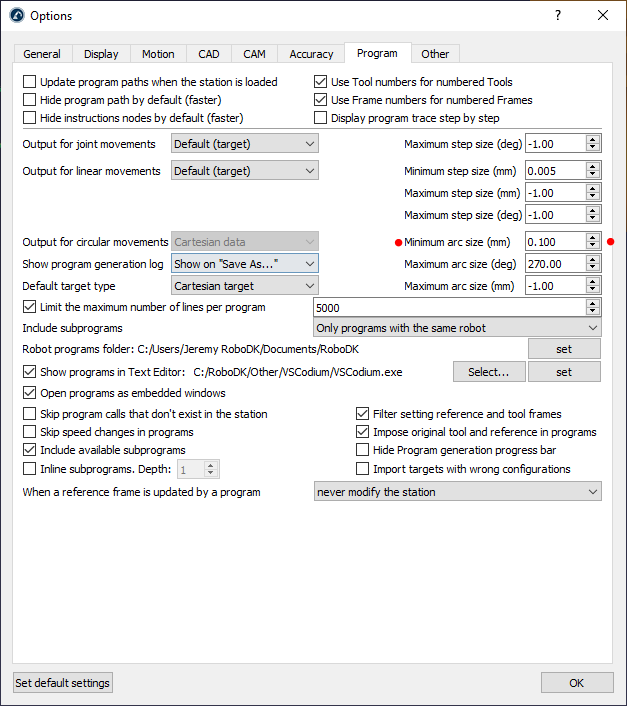The height and width of the screenshot is (706, 627).
Task: Check Skip speed changes in programs
Action: click(30, 432)
